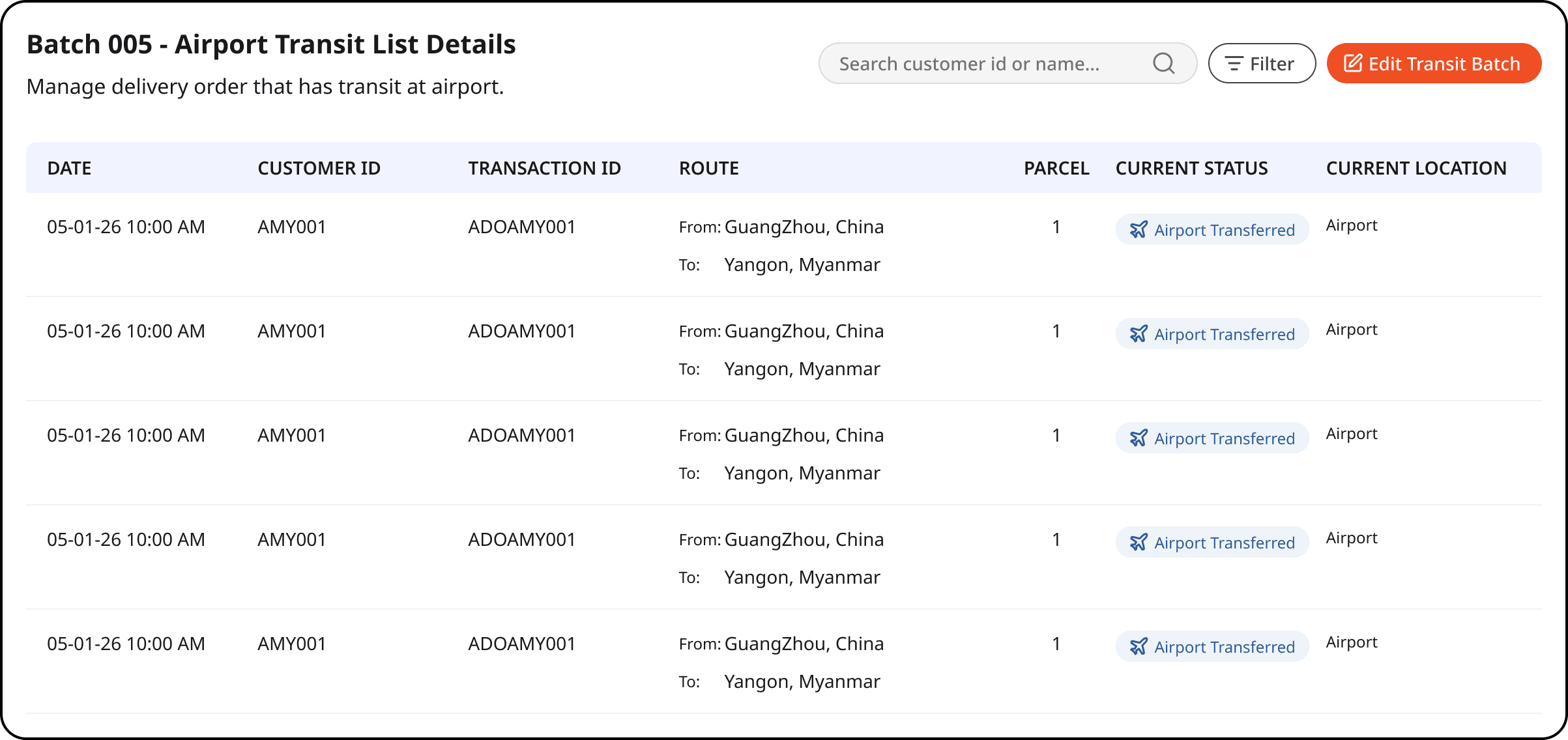Focus the customer id or name search field
The height and width of the screenshot is (740, 1568).
click(1008, 63)
